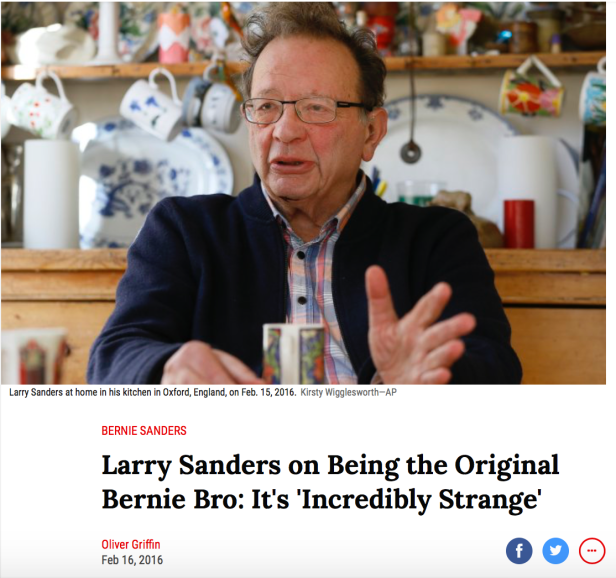Viewport: 616px width, 578px height.
Task: View author Oliver Griffin's page
Action: [x=131, y=544]
